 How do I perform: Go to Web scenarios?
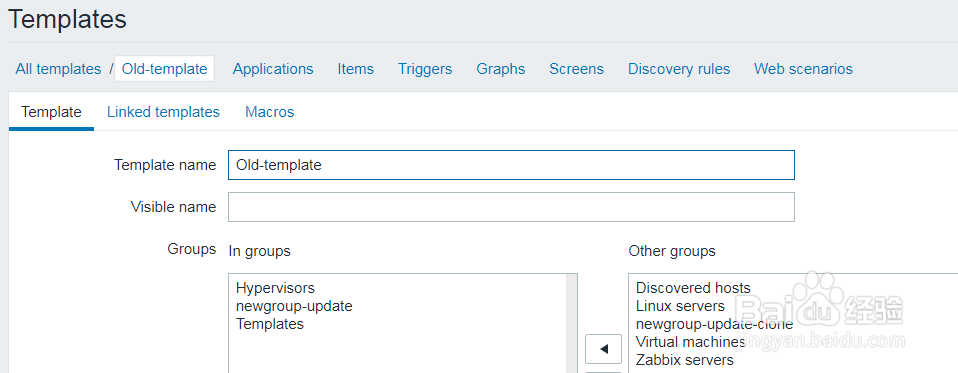point(803,69)
